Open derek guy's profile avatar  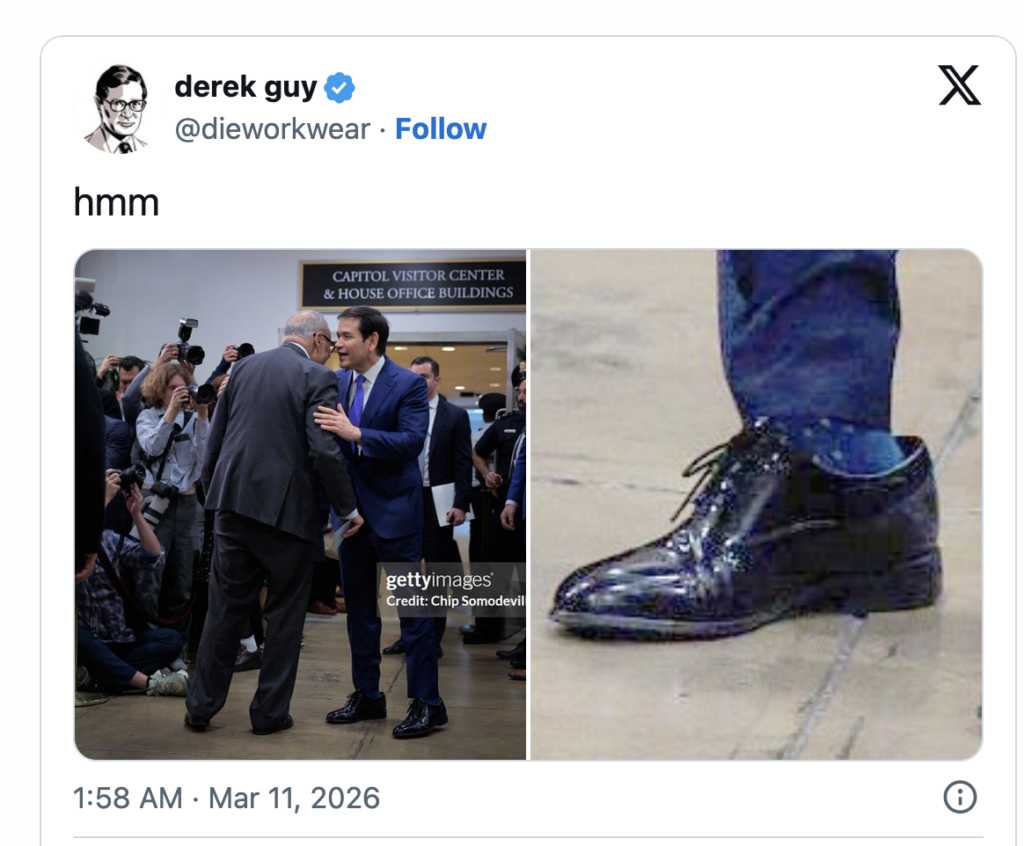pyautogui.click(x=118, y=108)
